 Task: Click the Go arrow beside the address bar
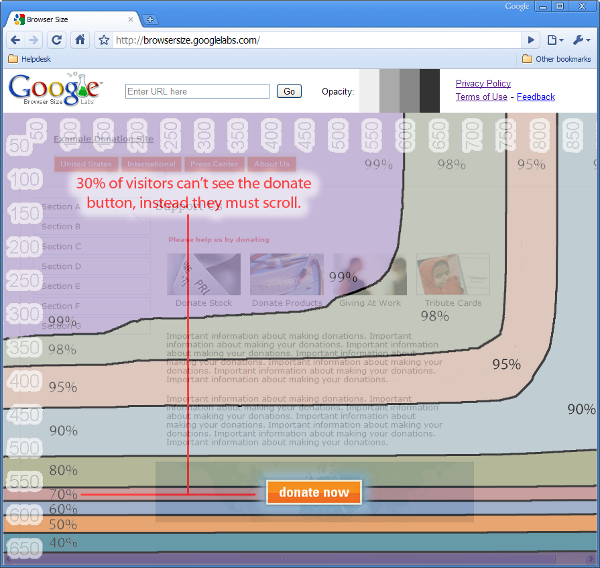(x=531, y=40)
